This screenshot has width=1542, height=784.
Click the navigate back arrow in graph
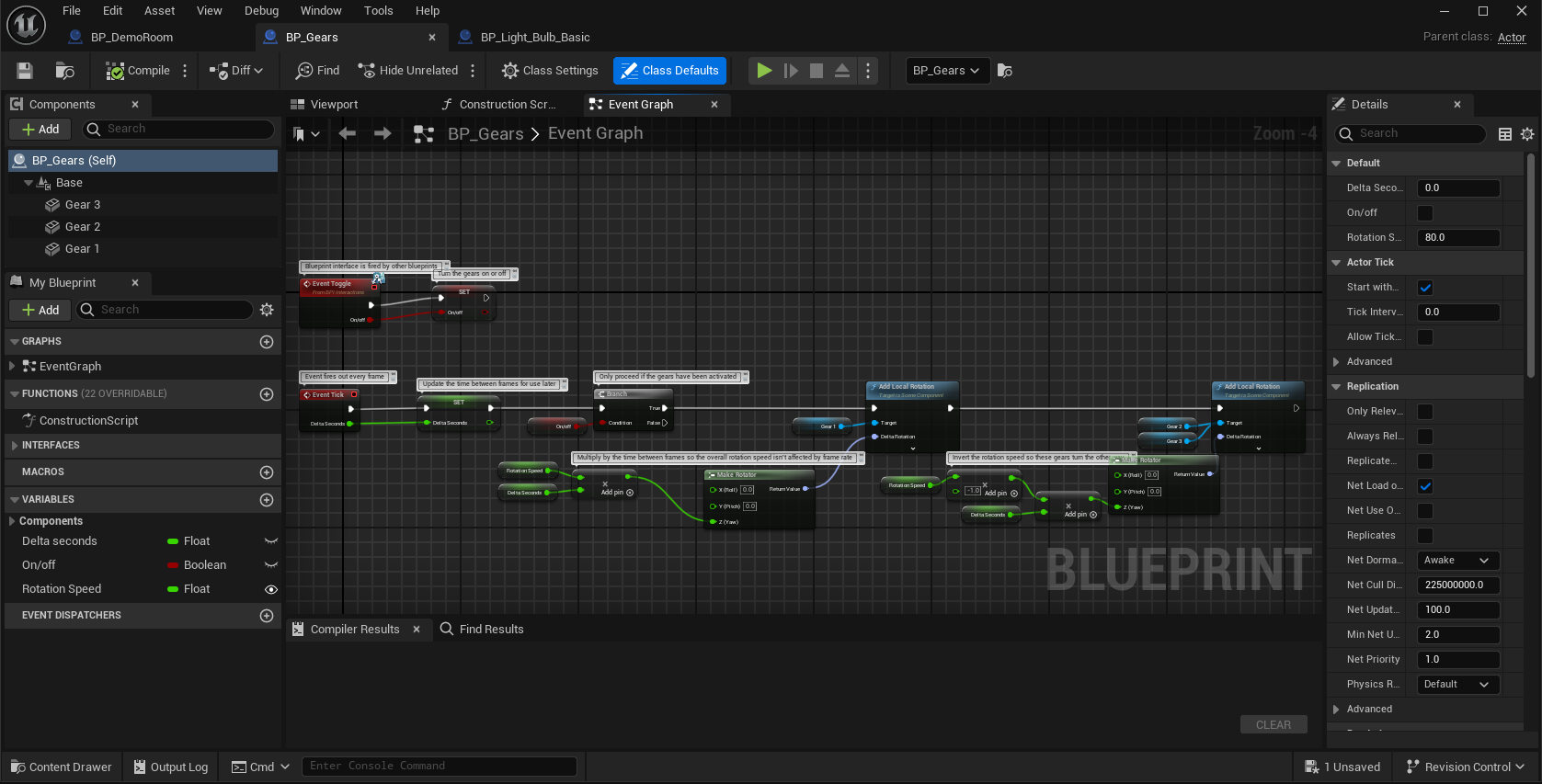coord(347,134)
